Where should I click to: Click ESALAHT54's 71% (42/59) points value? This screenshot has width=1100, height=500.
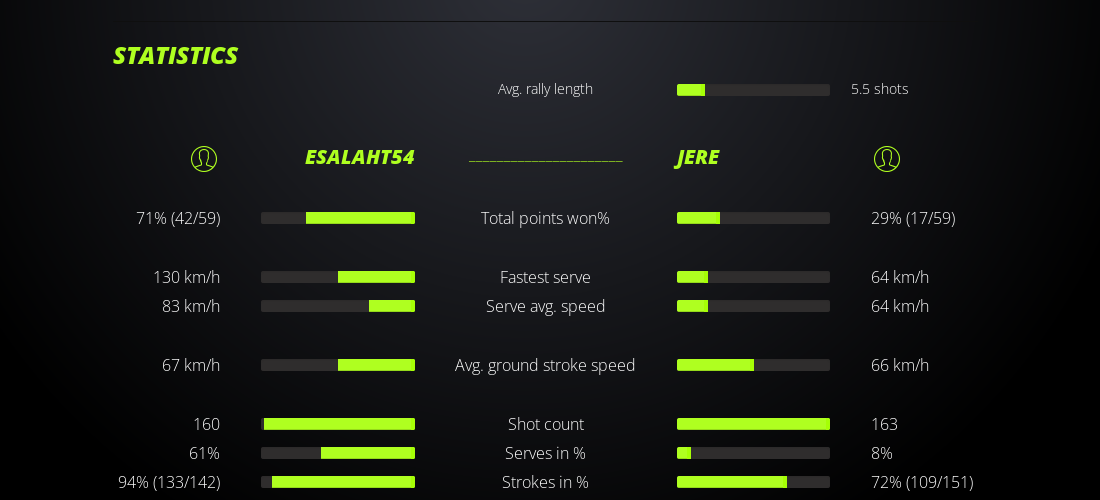coord(178,218)
